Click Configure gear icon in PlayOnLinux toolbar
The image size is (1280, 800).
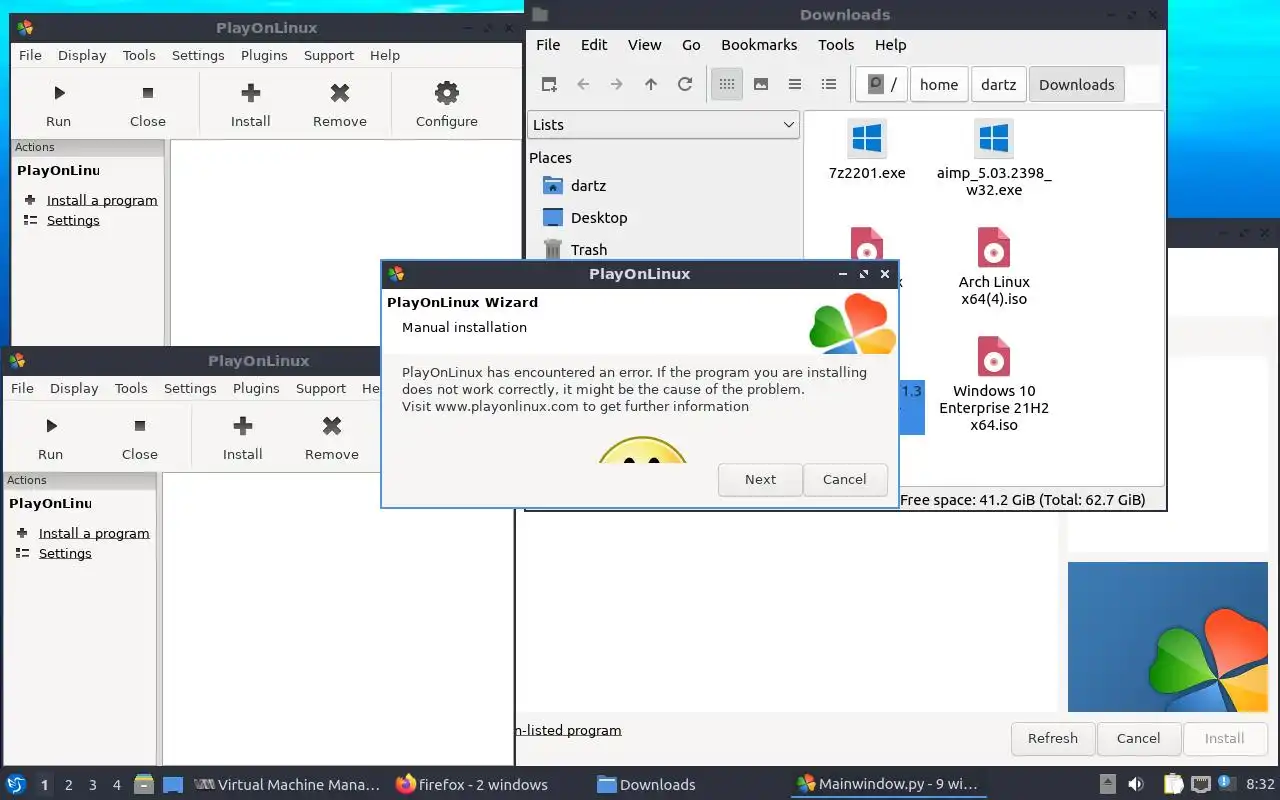point(447,93)
